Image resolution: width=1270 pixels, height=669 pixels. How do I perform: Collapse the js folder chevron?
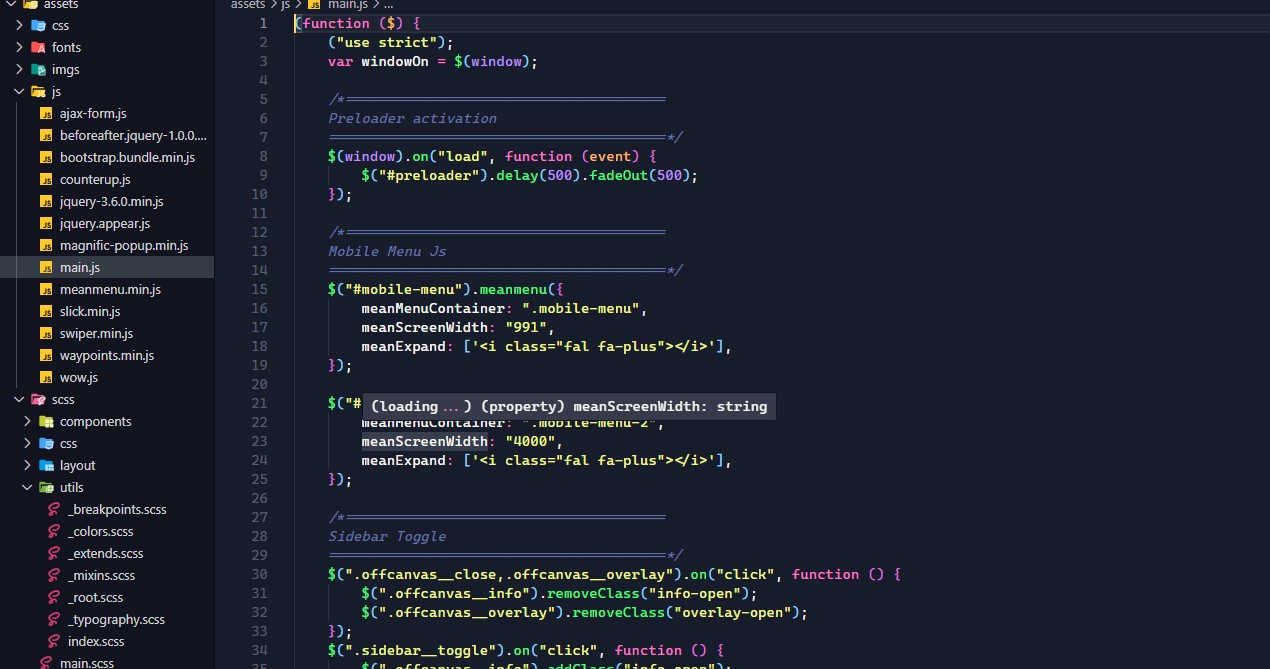pyautogui.click(x=19, y=91)
